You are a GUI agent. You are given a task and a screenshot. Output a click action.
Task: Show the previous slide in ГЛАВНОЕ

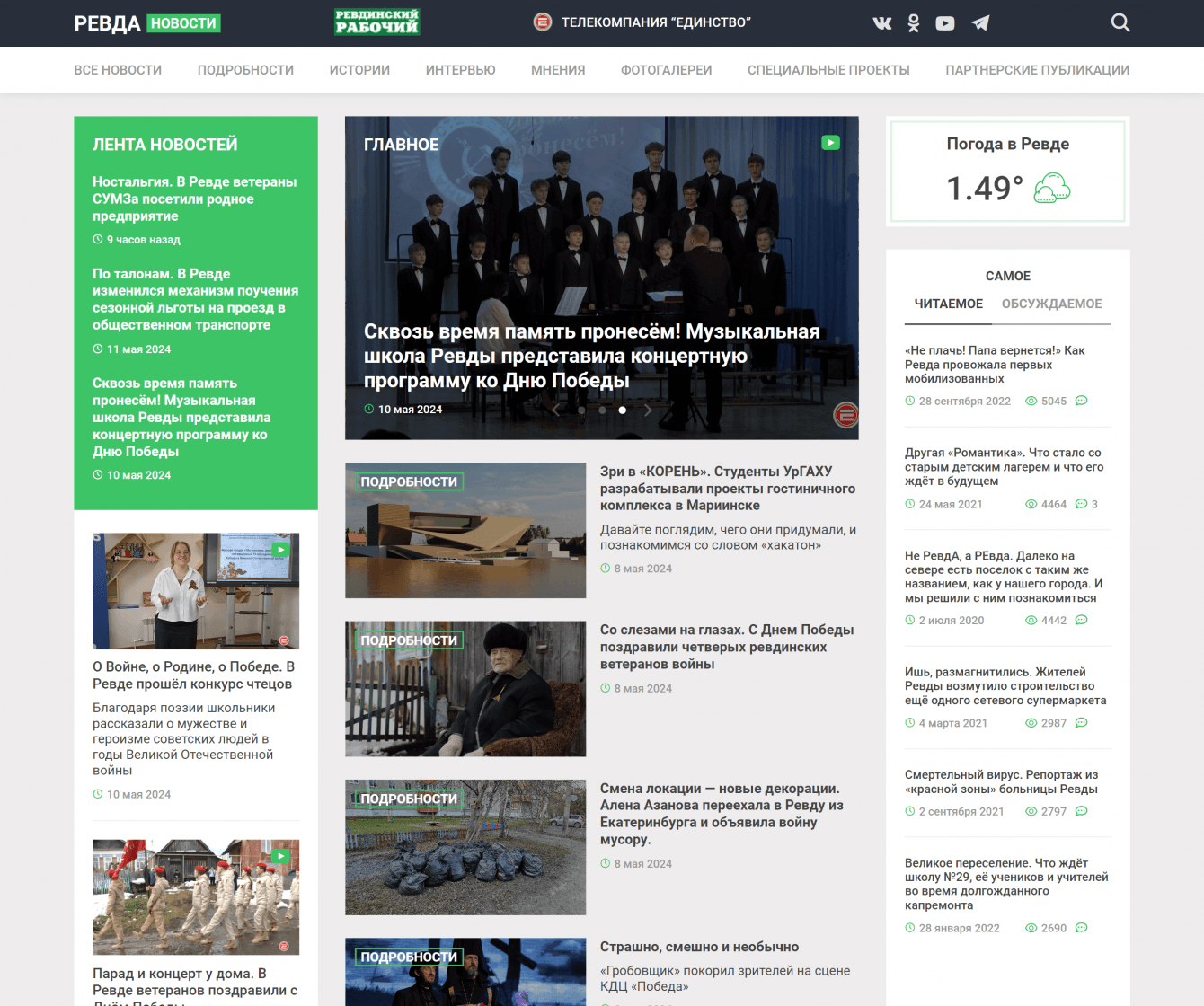tap(556, 410)
